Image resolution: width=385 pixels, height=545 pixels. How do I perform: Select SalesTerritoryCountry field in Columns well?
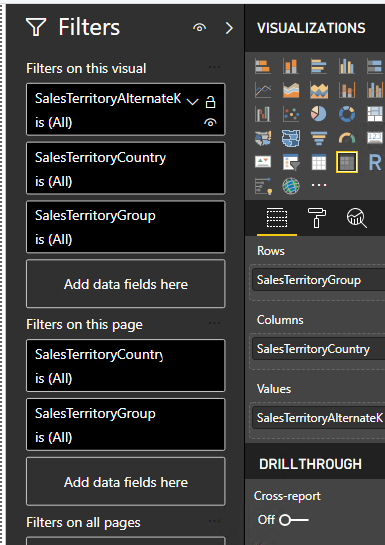pyautogui.click(x=319, y=349)
